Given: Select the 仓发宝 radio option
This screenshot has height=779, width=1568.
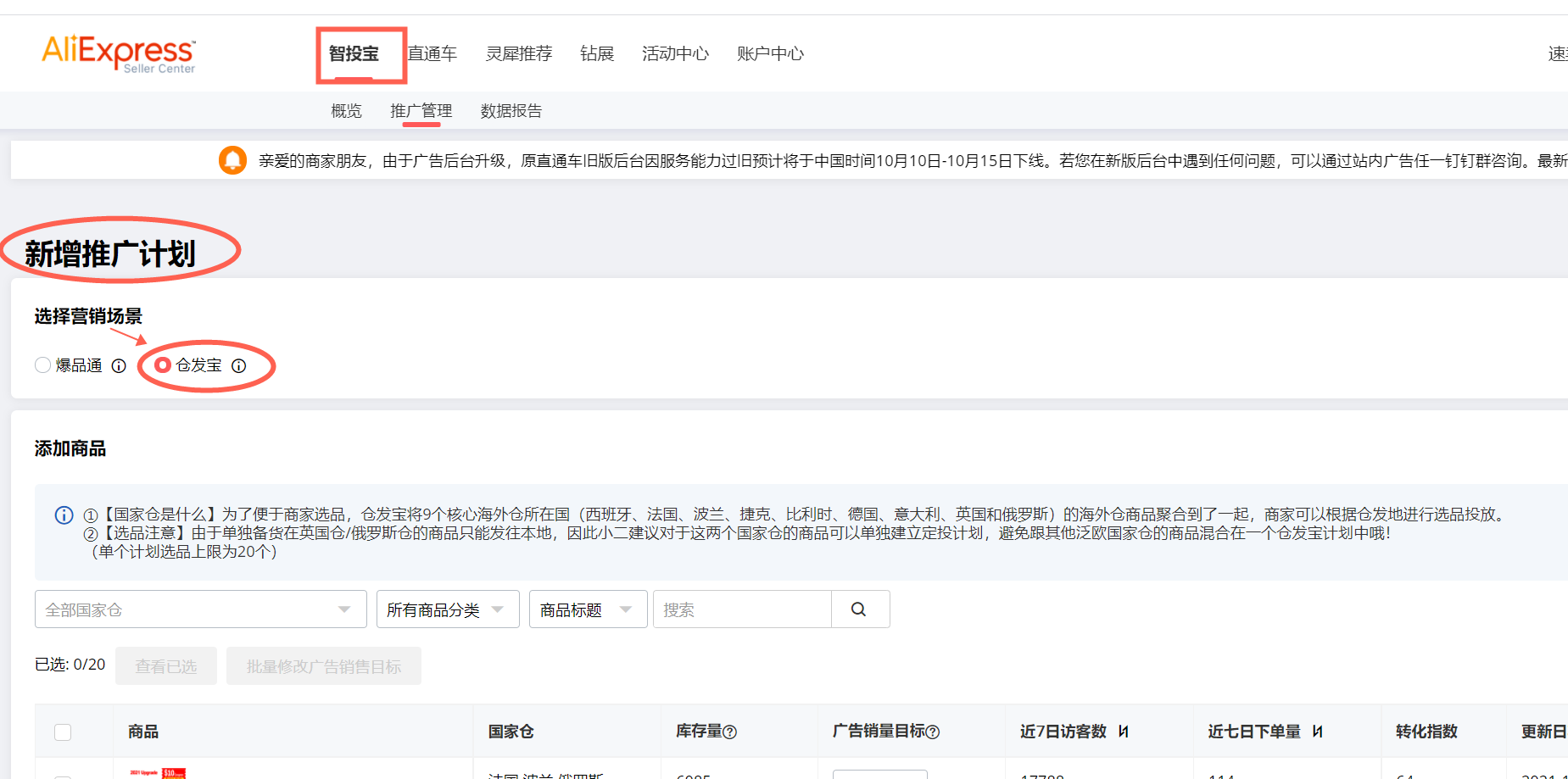Looking at the screenshot, I should click(x=163, y=364).
